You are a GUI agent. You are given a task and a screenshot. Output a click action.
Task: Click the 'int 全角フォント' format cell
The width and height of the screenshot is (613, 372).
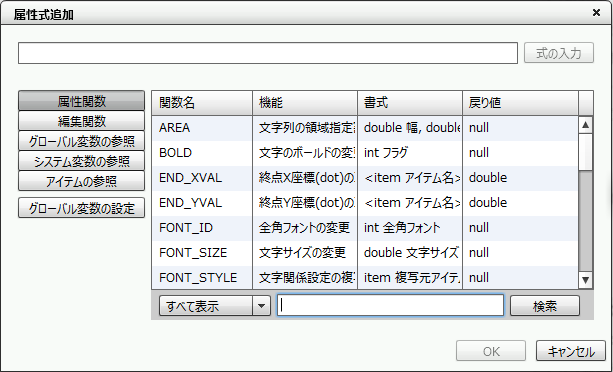point(410,228)
